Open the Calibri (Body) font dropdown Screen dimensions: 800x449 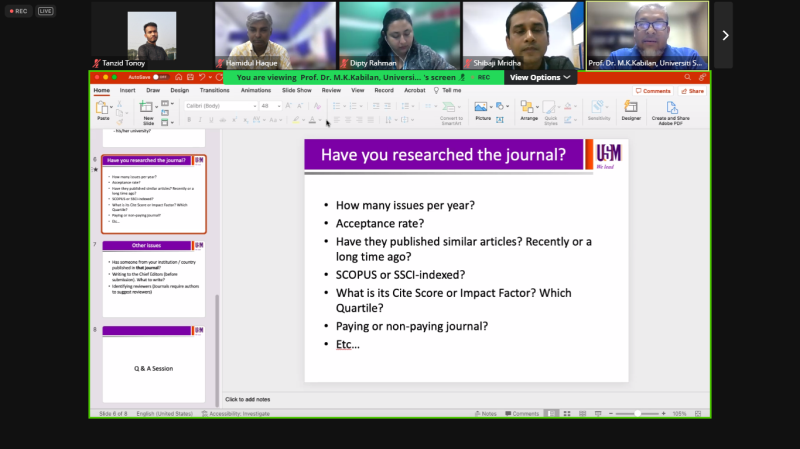[x=220, y=105]
